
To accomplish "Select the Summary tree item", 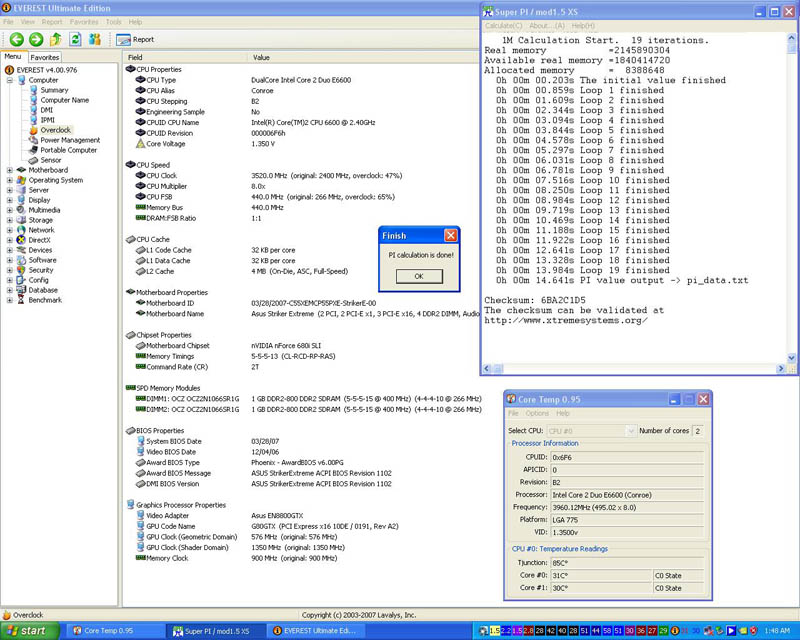I will [54, 90].
